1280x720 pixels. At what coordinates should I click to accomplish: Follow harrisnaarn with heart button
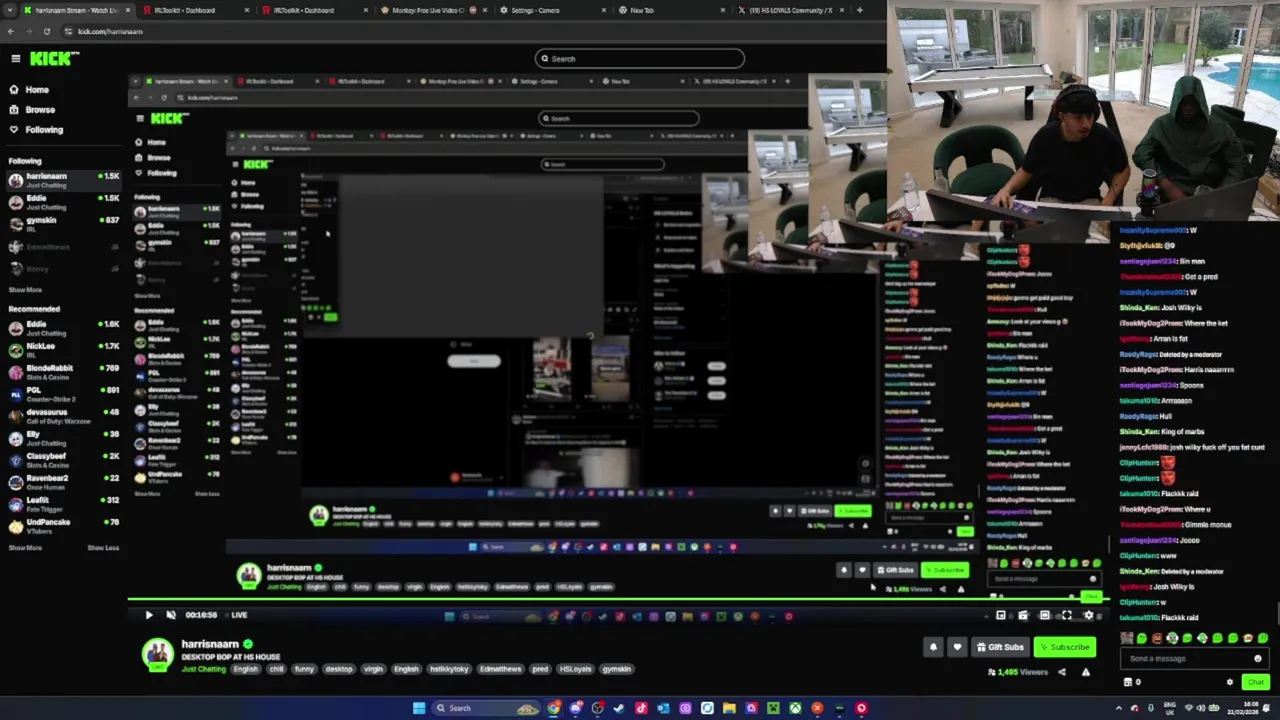tap(957, 647)
